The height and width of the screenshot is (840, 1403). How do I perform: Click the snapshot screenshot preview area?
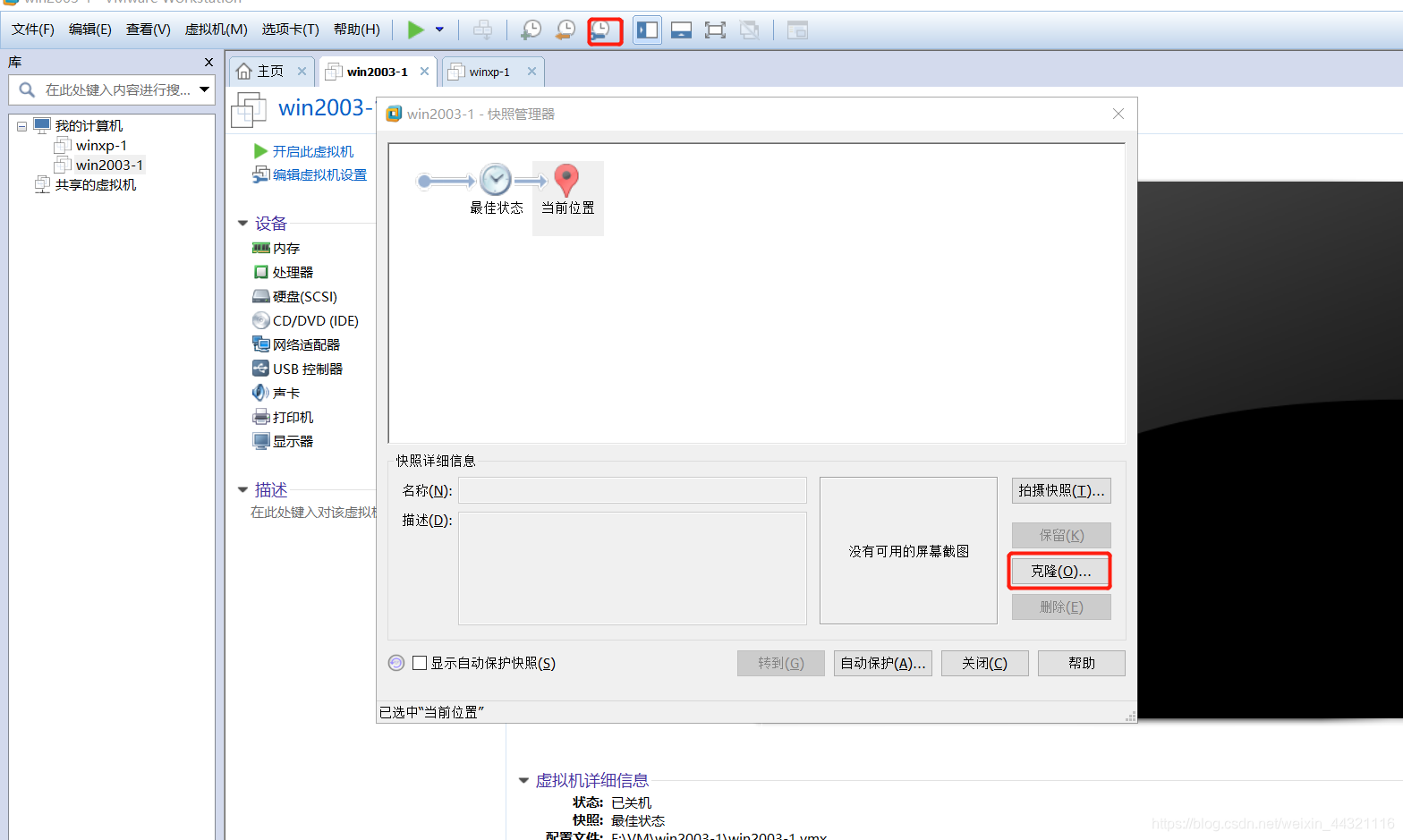tap(908, 550)
